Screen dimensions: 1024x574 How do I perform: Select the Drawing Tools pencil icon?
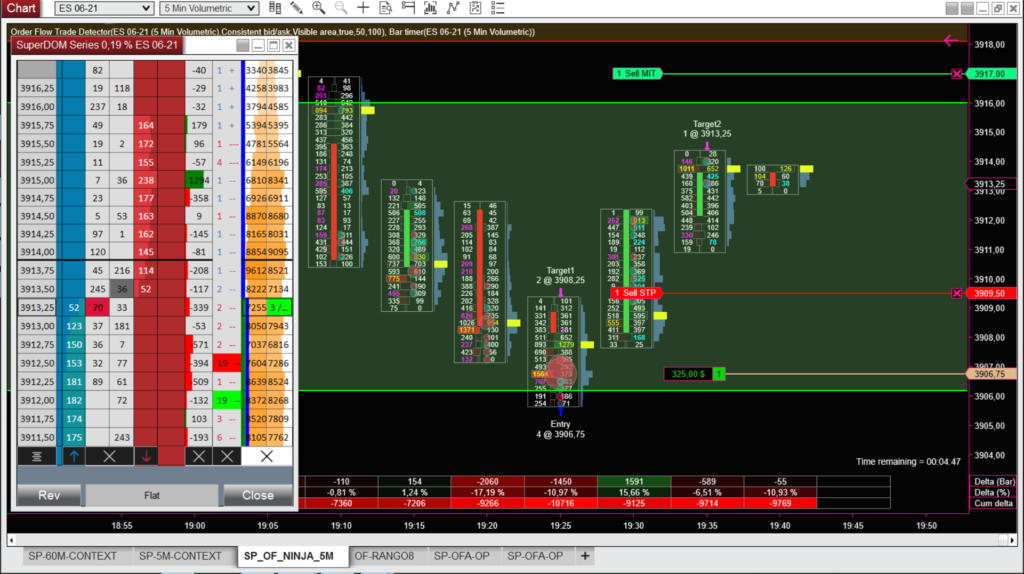tap(298, 8)
